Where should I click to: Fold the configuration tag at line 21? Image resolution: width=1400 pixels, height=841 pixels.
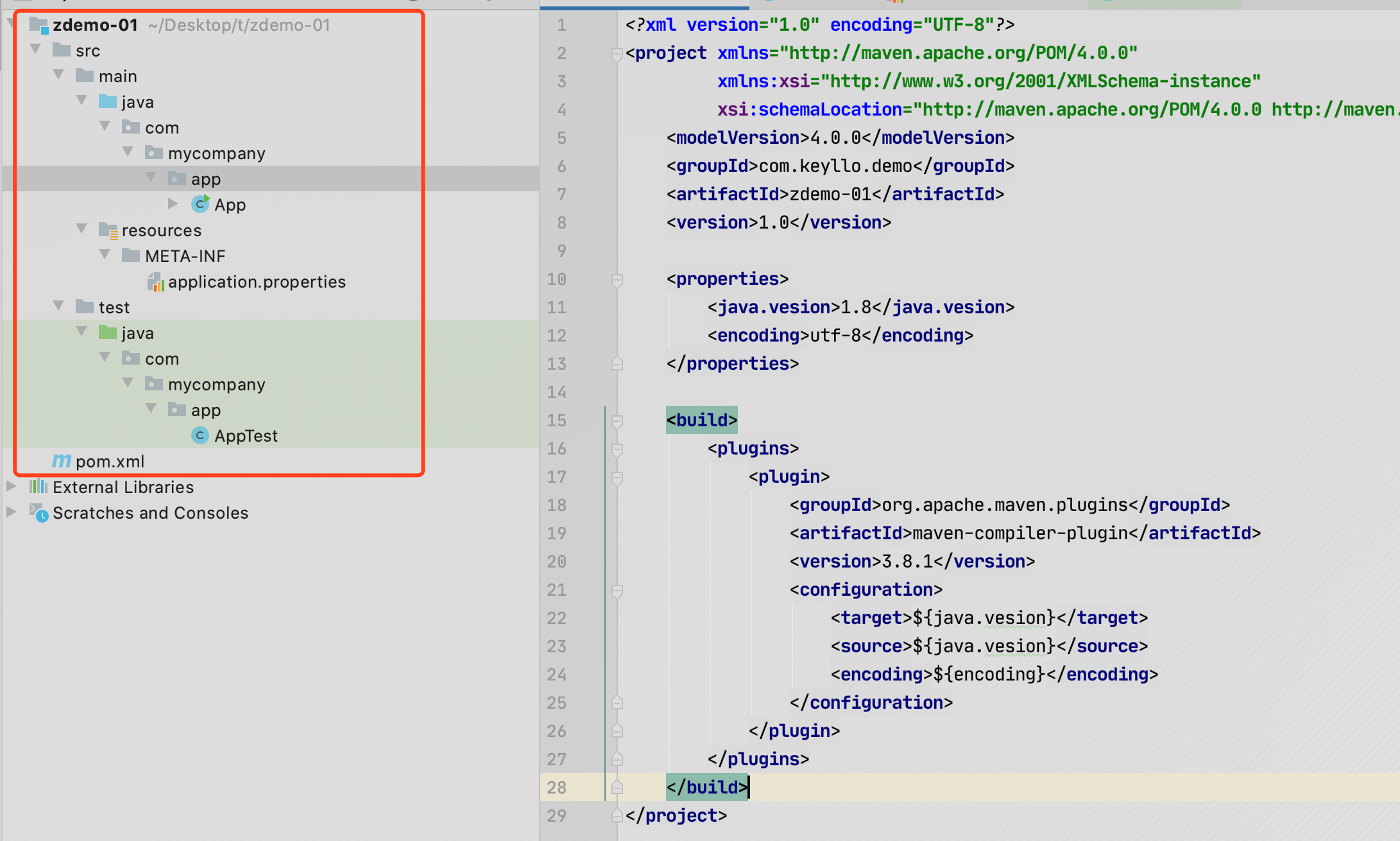click(x=617, y=590)
